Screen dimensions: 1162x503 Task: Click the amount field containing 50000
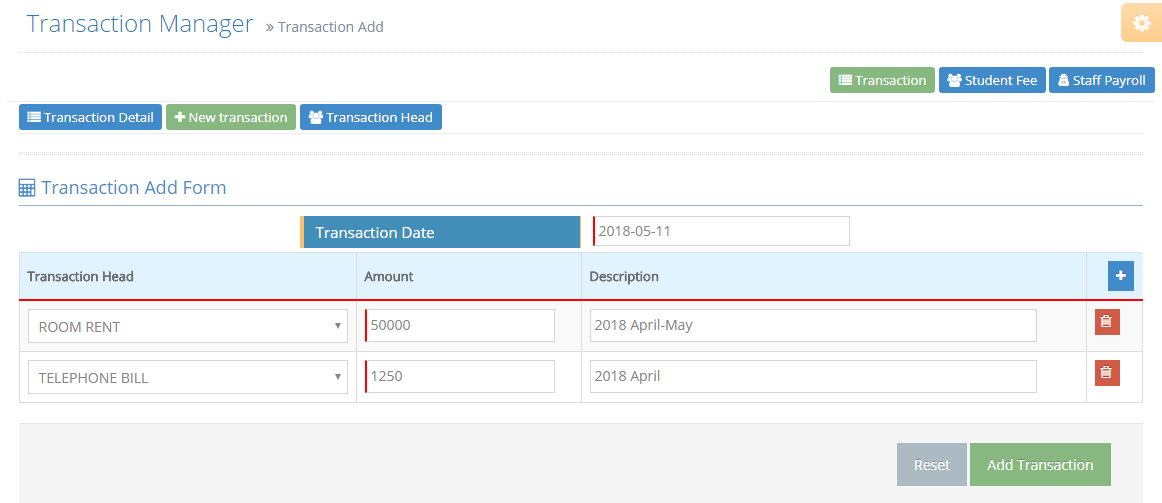pyautogui.click(x=460, y=326)
